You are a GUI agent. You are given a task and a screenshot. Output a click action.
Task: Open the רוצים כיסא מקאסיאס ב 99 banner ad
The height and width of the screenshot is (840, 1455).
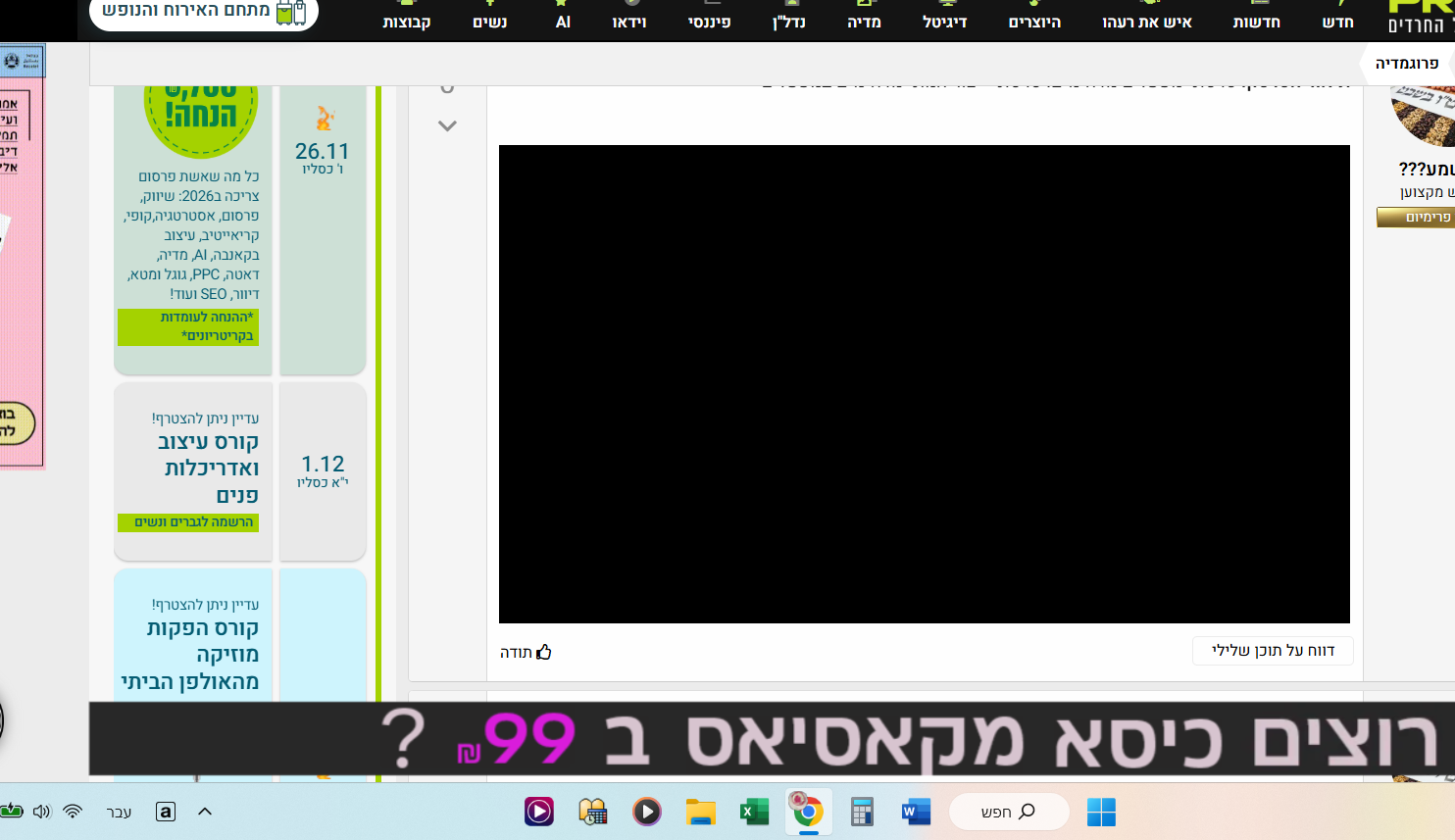pos(772,739)
